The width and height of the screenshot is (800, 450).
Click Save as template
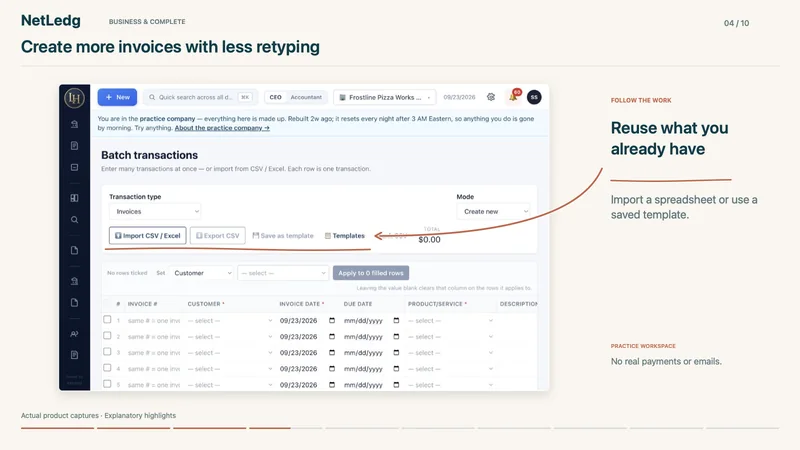[x=283, y=236]
